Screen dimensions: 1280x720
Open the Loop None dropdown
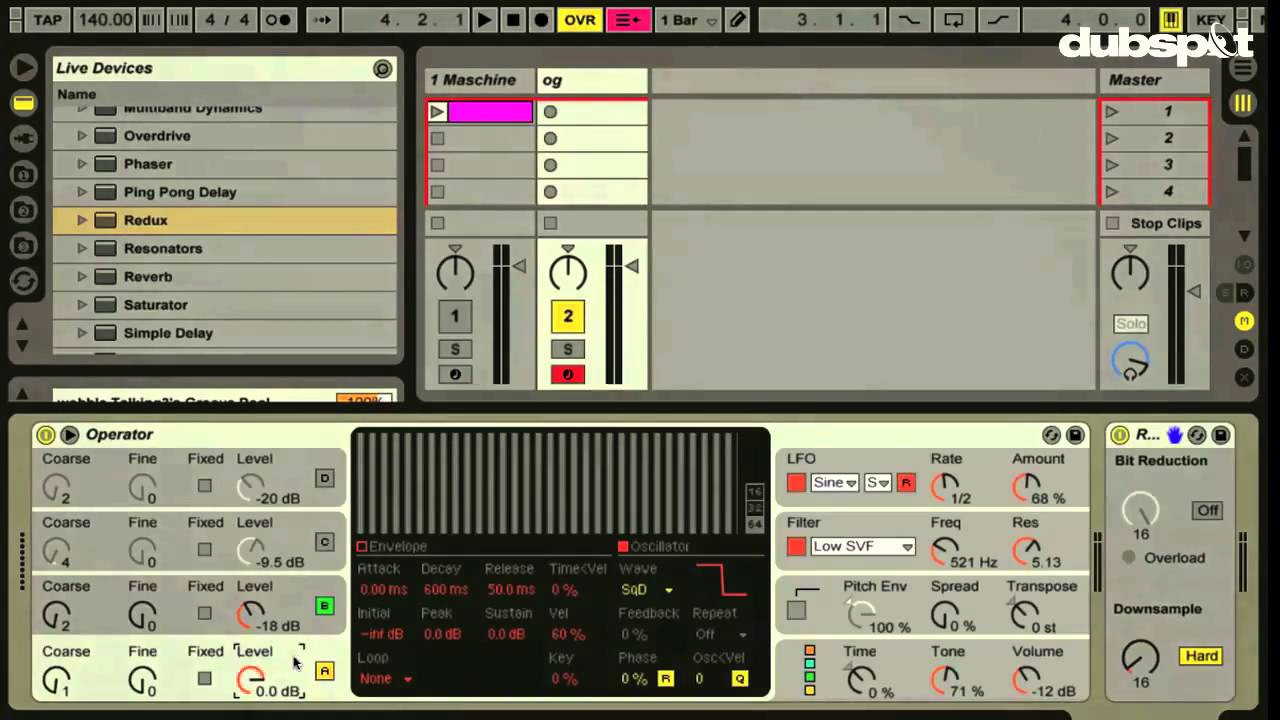(386, 679)
